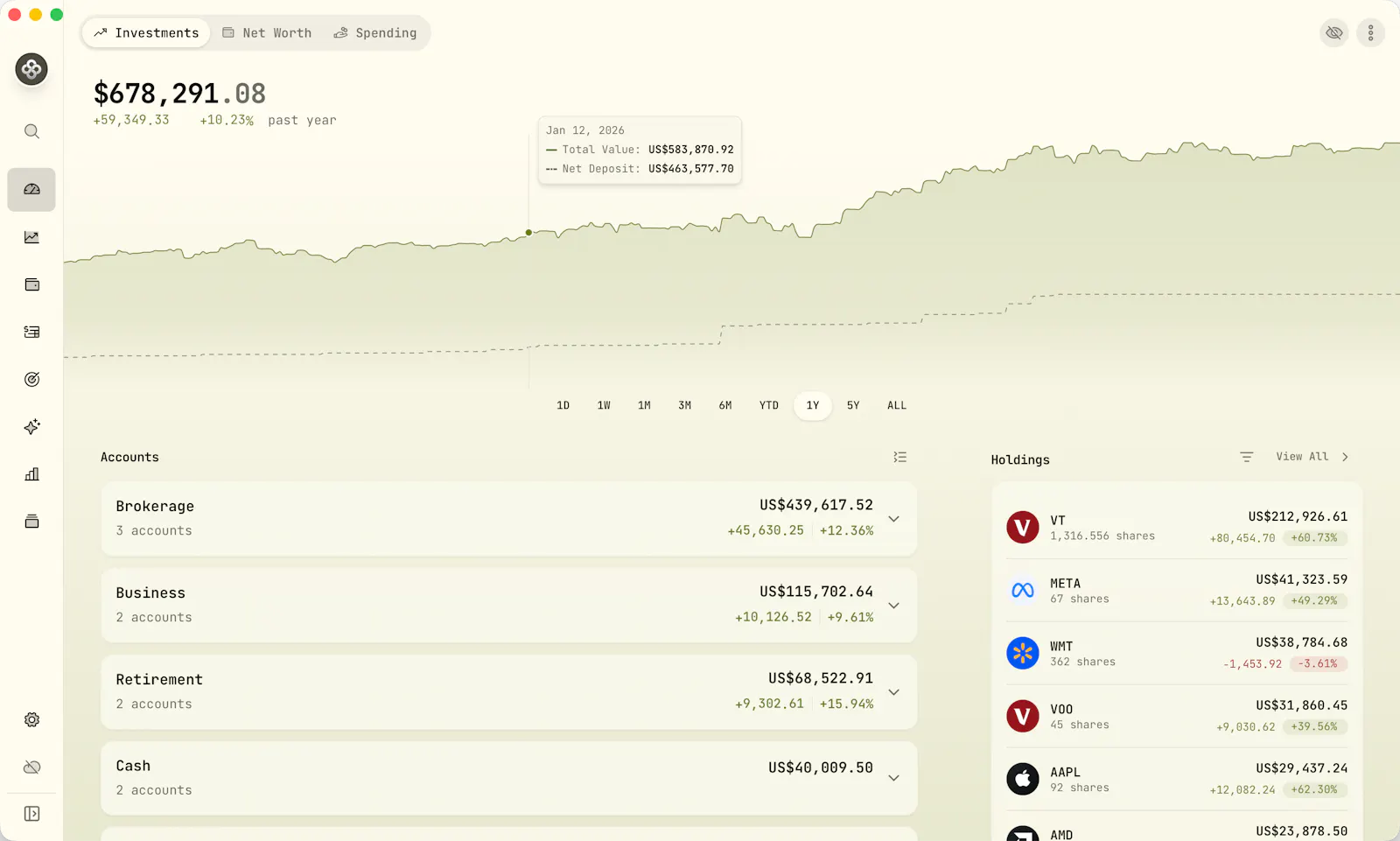Switch to the Investments tab
Screen dimensions: 1400x841
[x=147, y=33]
